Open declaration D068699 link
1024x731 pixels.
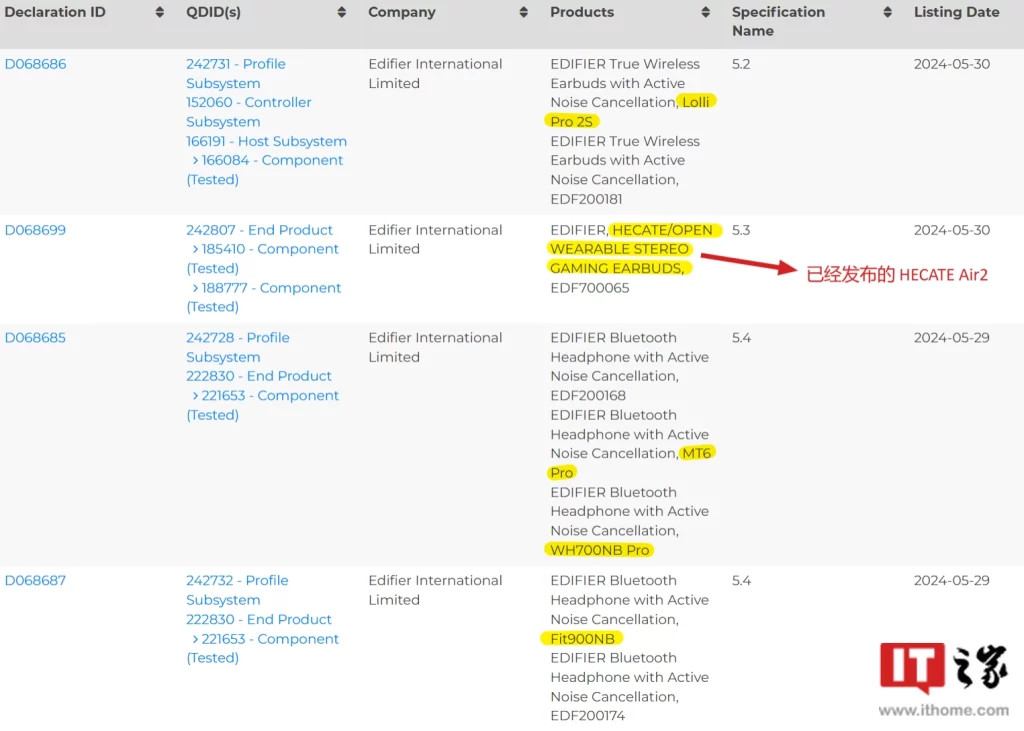35,230
